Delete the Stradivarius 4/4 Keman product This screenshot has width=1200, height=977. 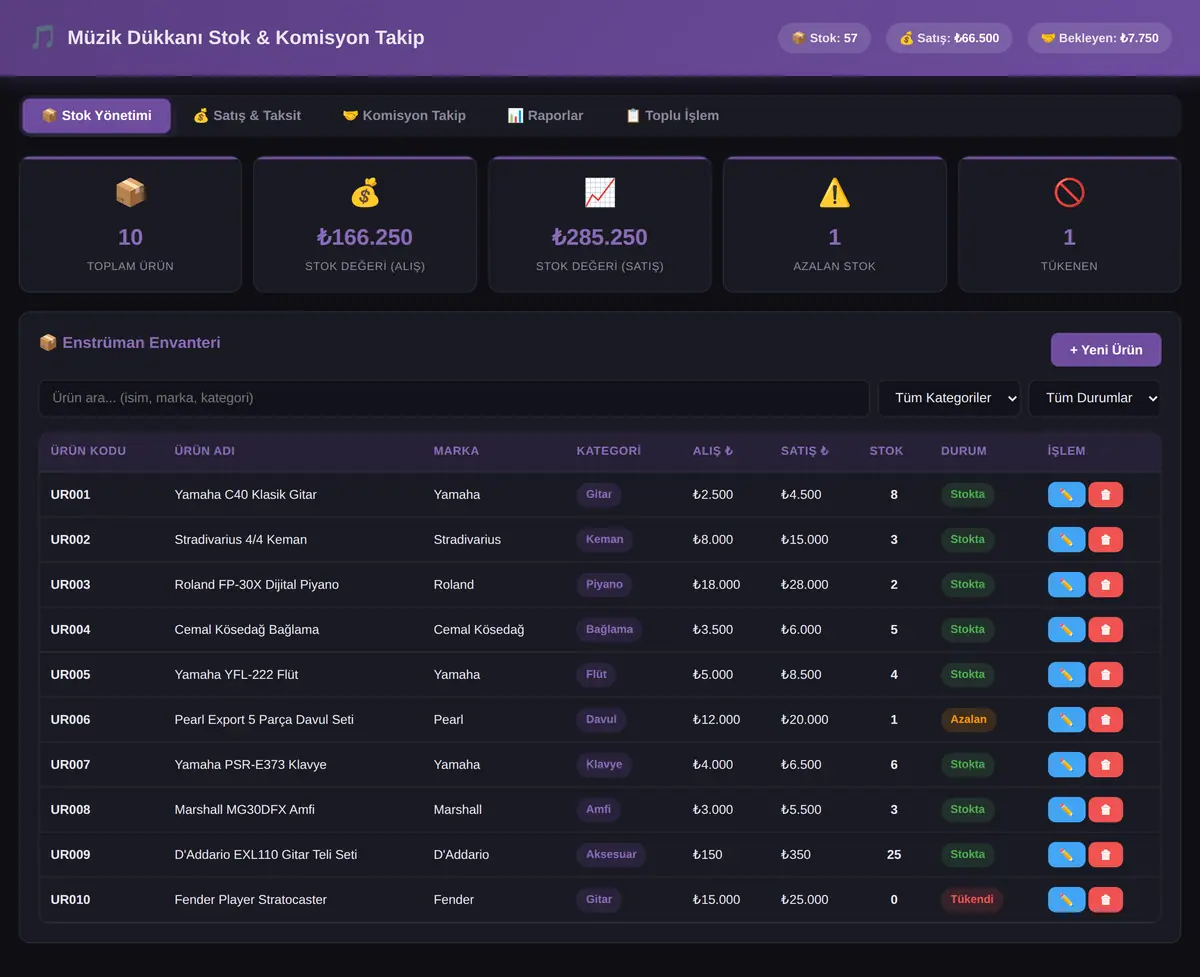1105,540
